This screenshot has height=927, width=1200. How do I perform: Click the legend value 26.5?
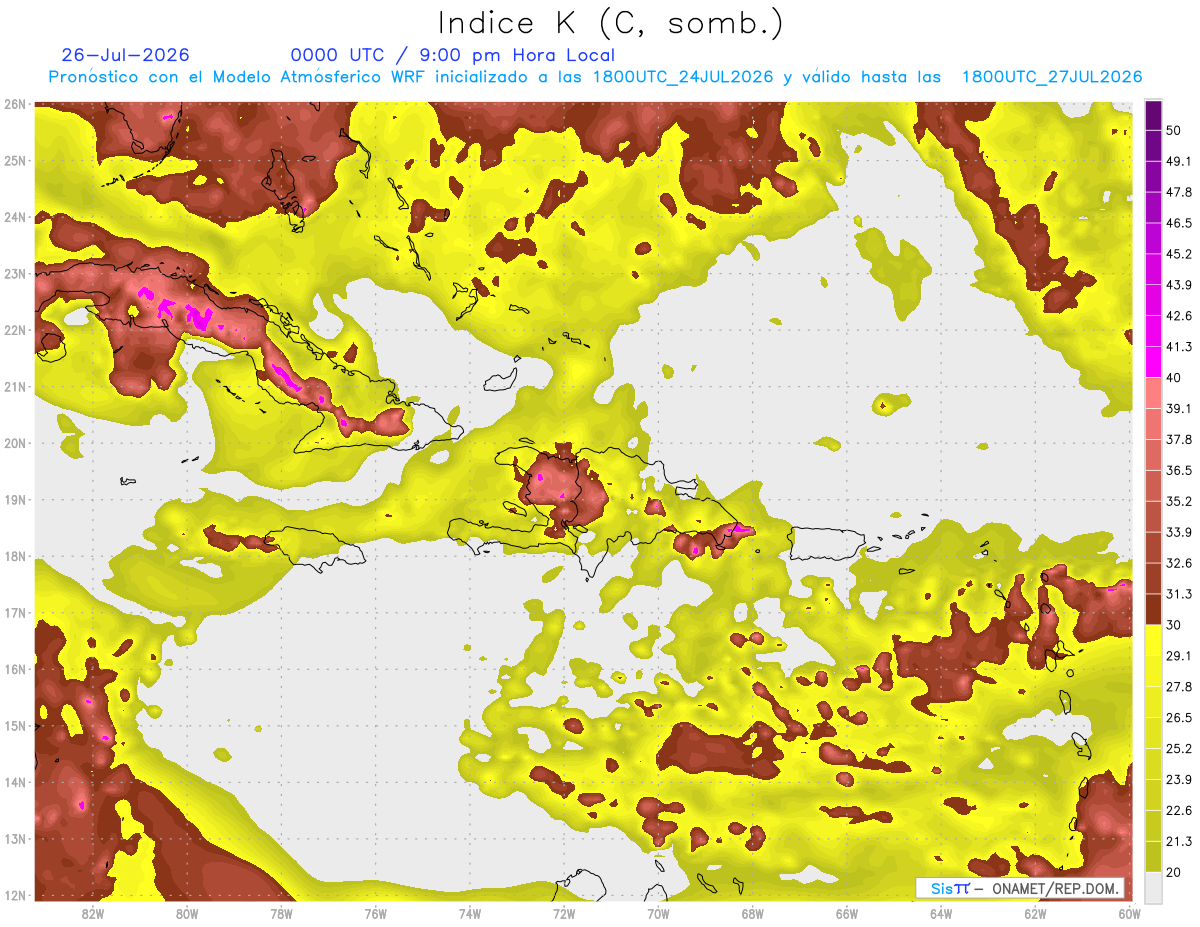1179,717
